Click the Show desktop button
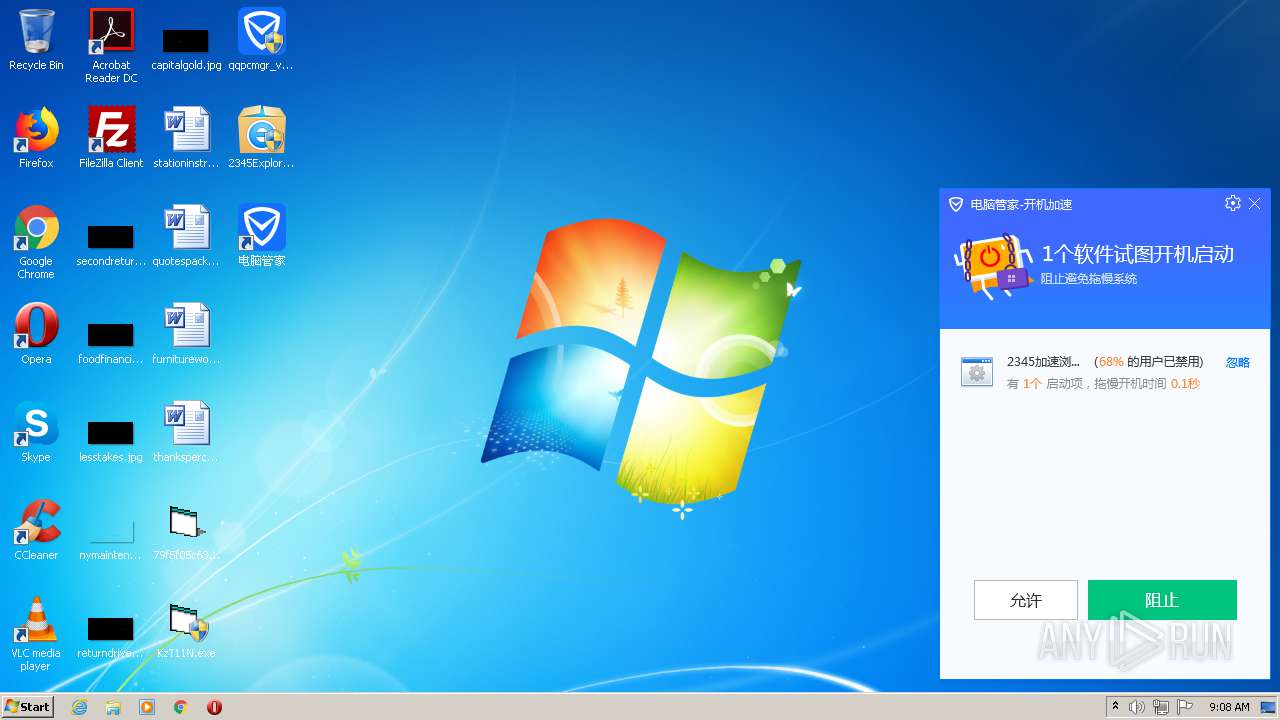This screenshot has height=720, width=1280. 1268,707
